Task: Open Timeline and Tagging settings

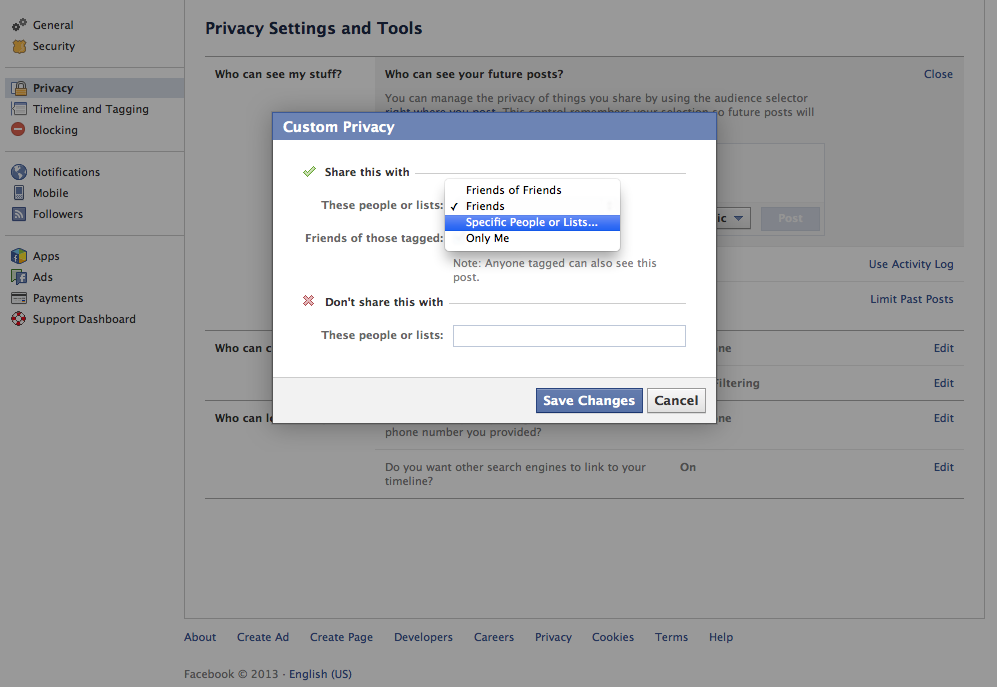Action: pyautogui.click(x=90, y=109)
